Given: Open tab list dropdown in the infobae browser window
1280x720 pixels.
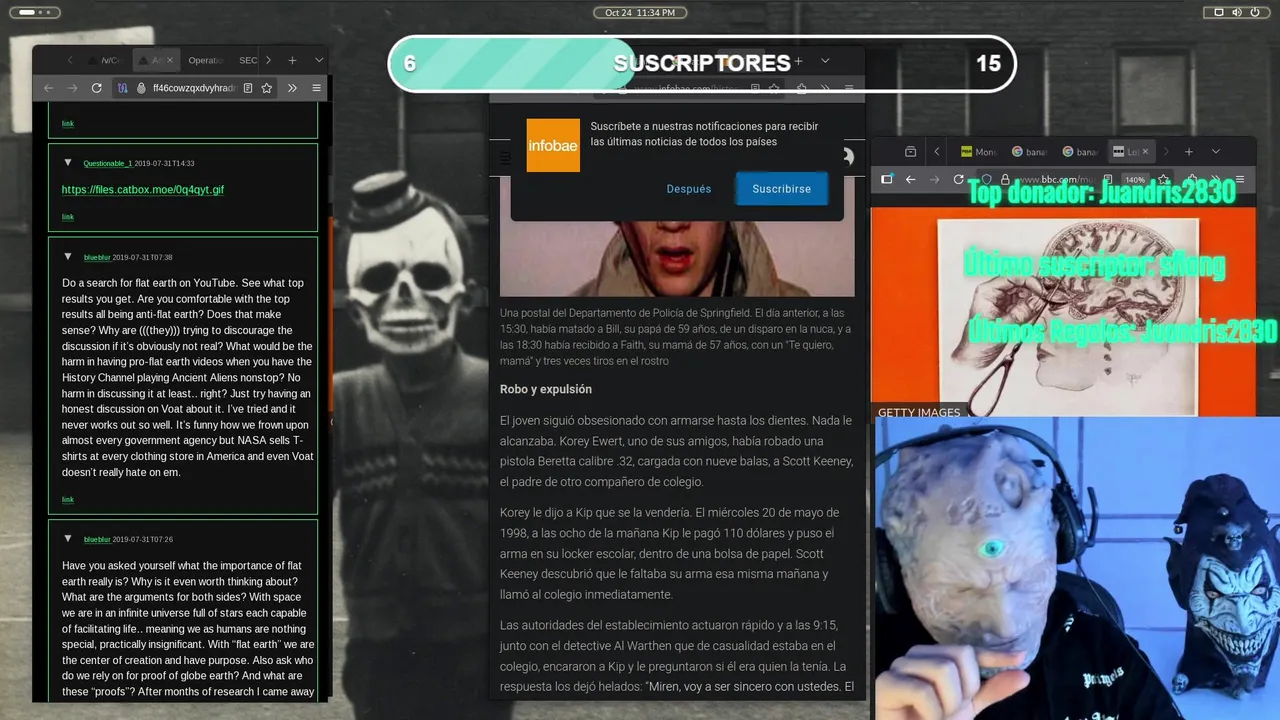Looking at the screenshot, I should pos(825,61).
